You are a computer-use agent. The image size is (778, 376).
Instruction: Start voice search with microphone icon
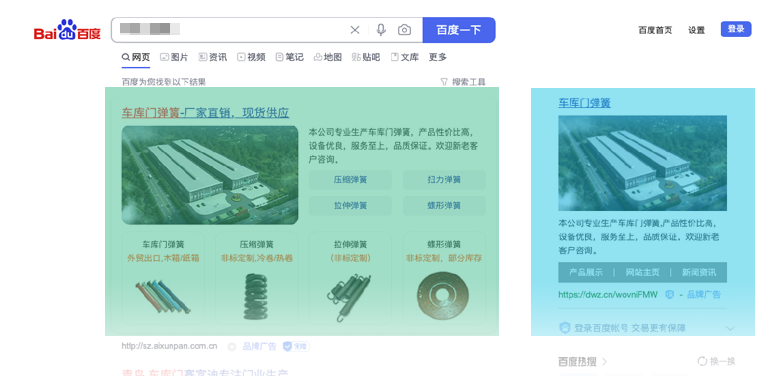coord(381,30)
